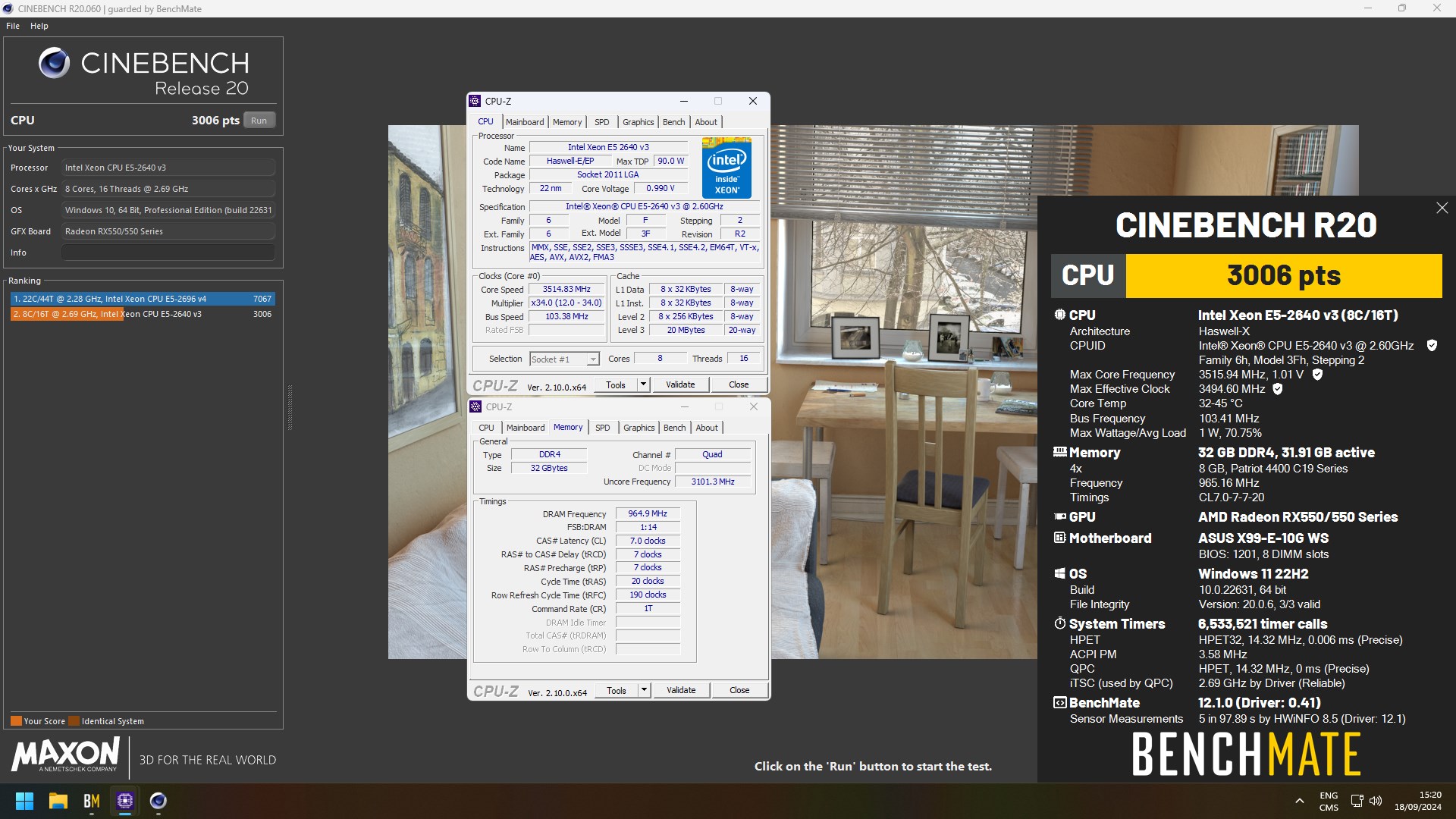Click the Cinebench logo sphere icon
The height and width of the screenshot is (819, 1456).
55,64
